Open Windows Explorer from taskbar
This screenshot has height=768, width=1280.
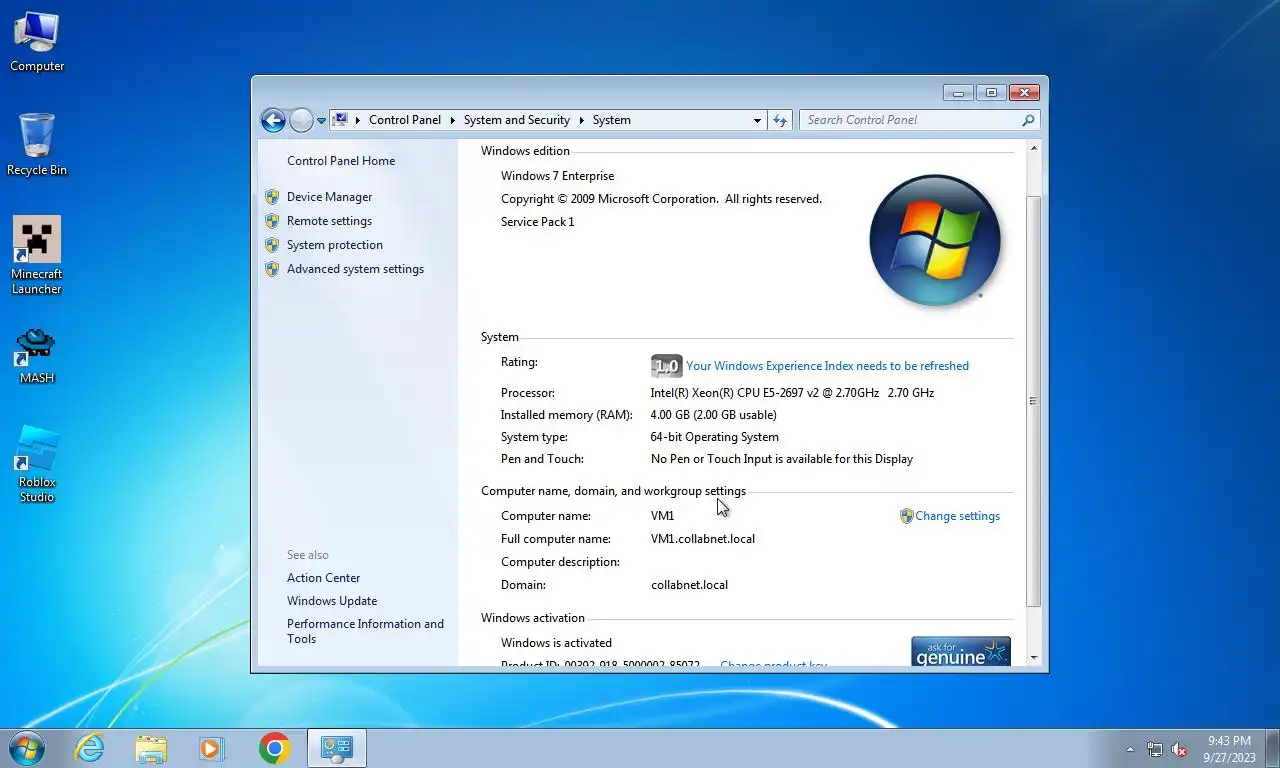pos(151,748)
